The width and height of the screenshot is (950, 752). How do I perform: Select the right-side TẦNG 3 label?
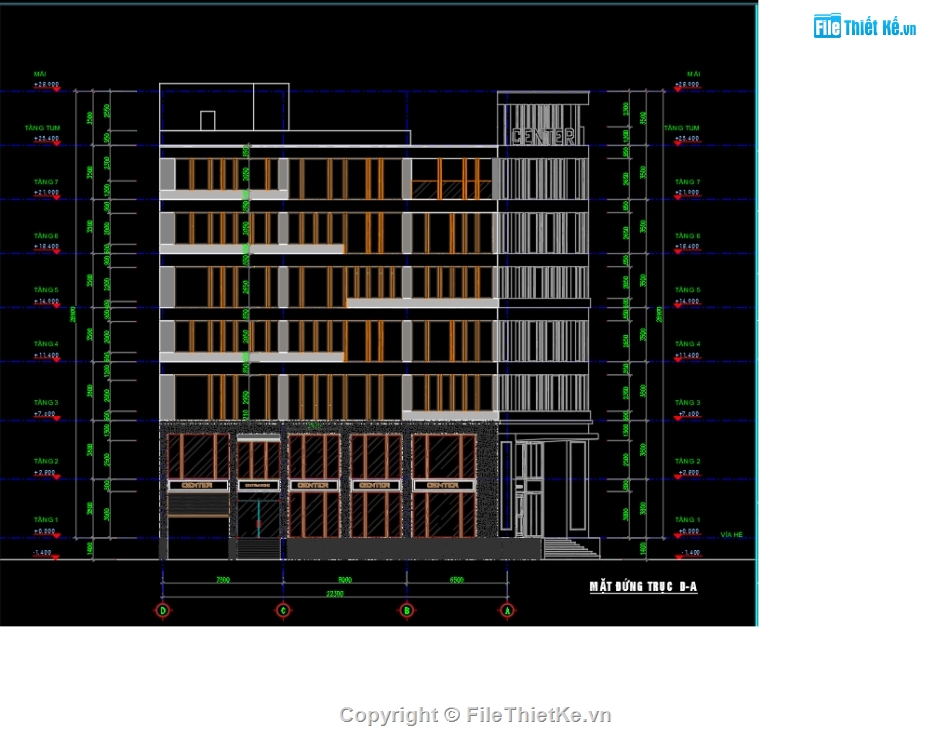tap(688, 402)
